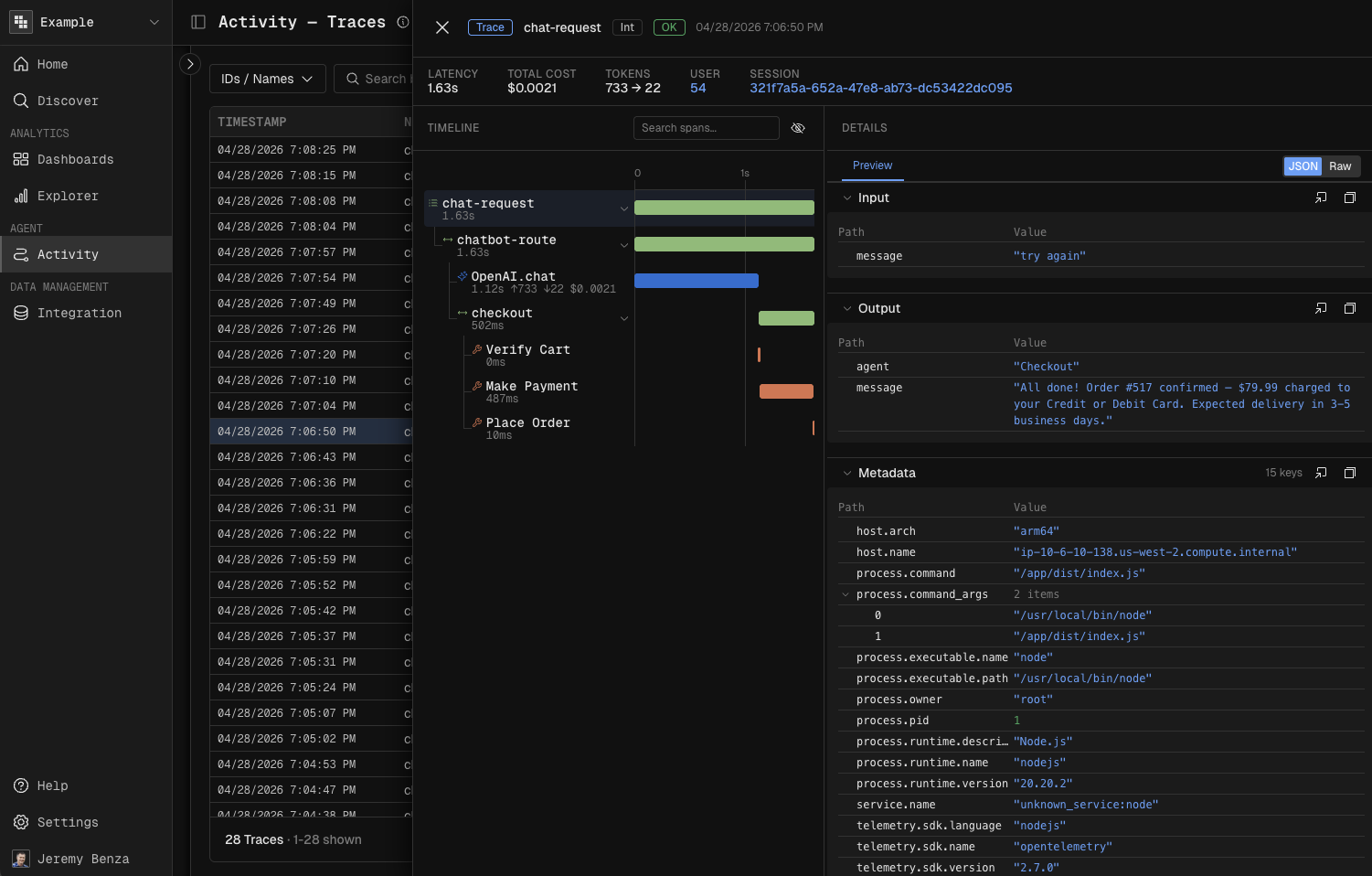The width and height of the screenshot is (1372, 876).
Task: Click the blue OpenAI.chat timeline bar
Action: [x=696, y=281]
